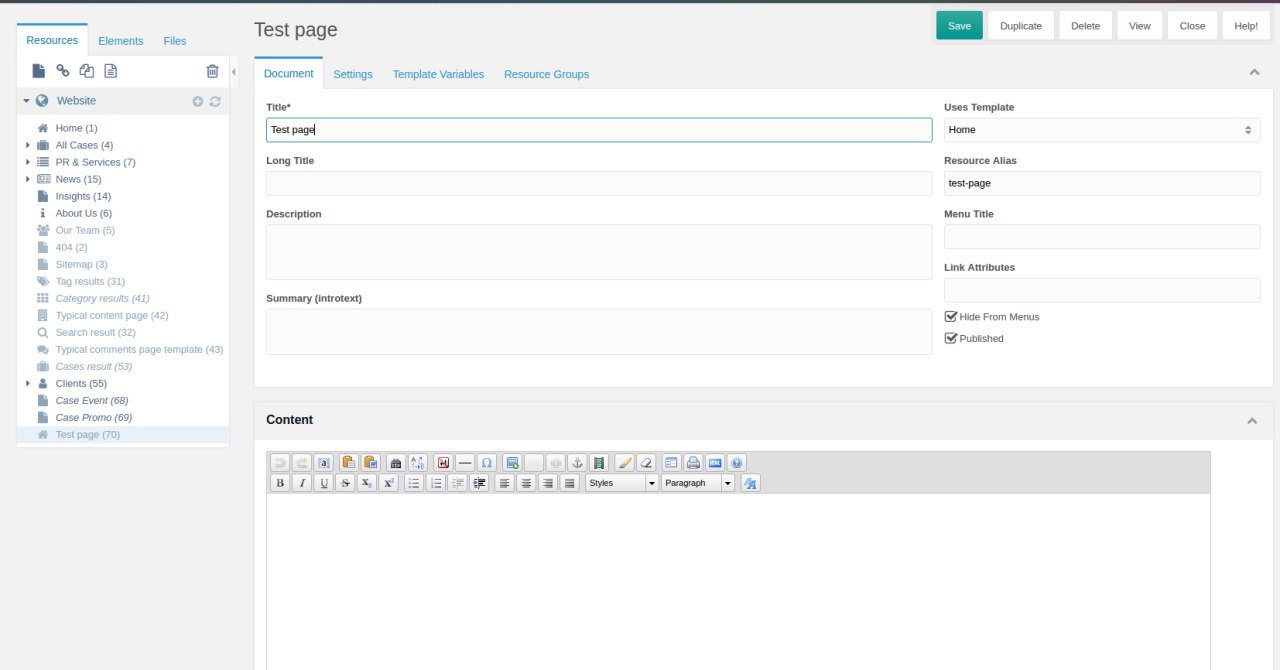The height and width of the screenshot is (670, 1280).
Task: Open the find binoculars tool
Action: [x=395, y=463]
